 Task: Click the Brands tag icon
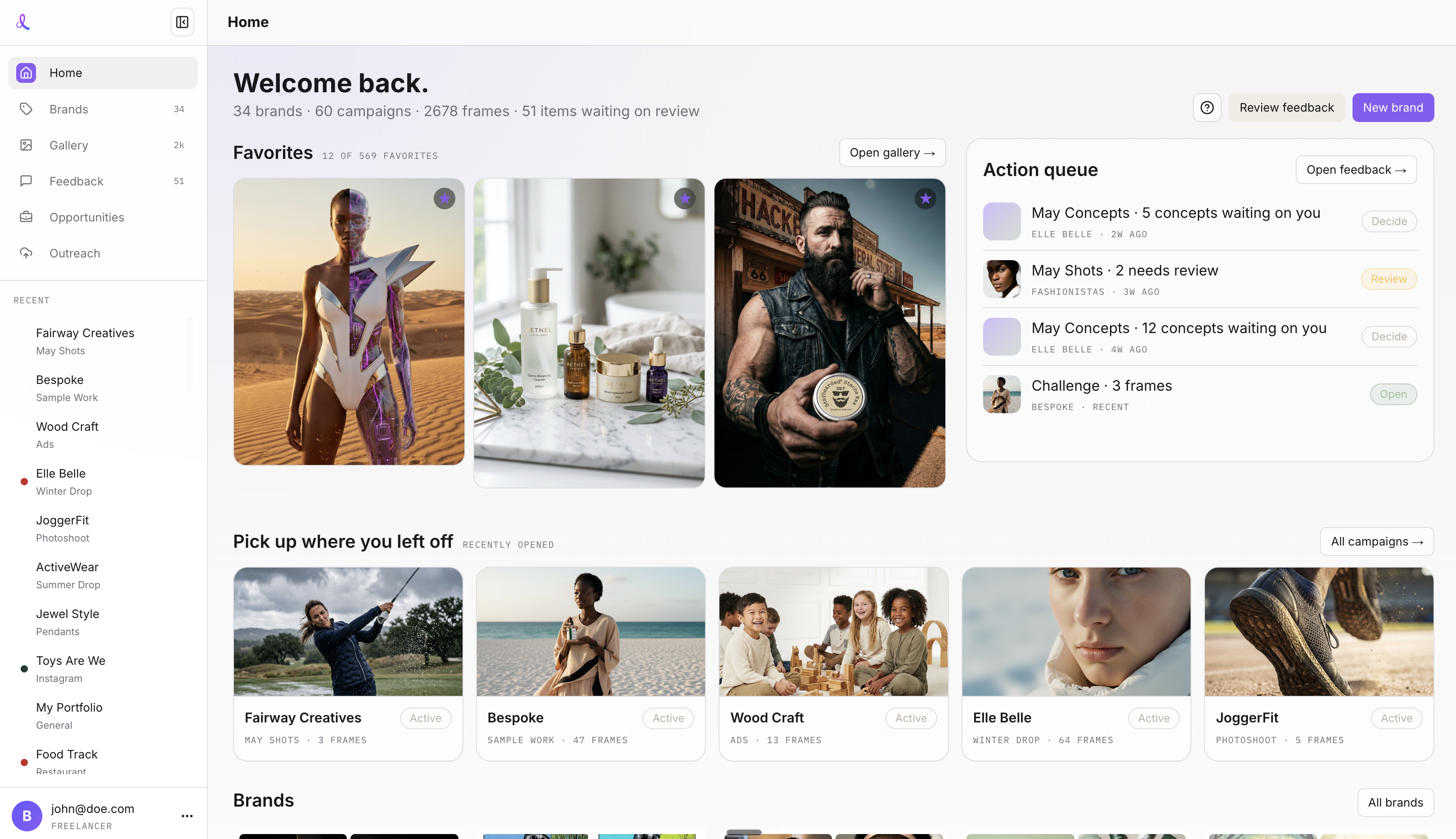pyautogui.click(x=26, y=109)
